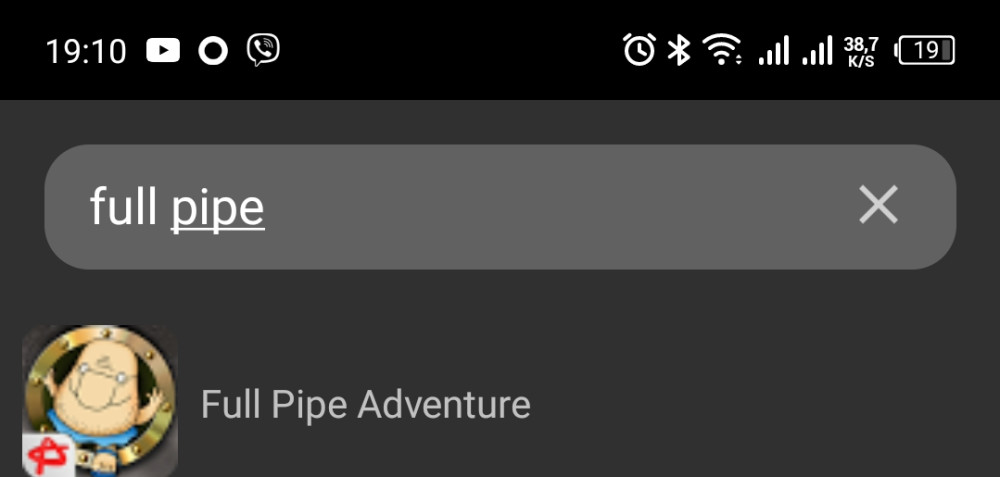Tap the 38,7 K/S network speed indicator
1000x477 pixels.
[x=861, y=50]
